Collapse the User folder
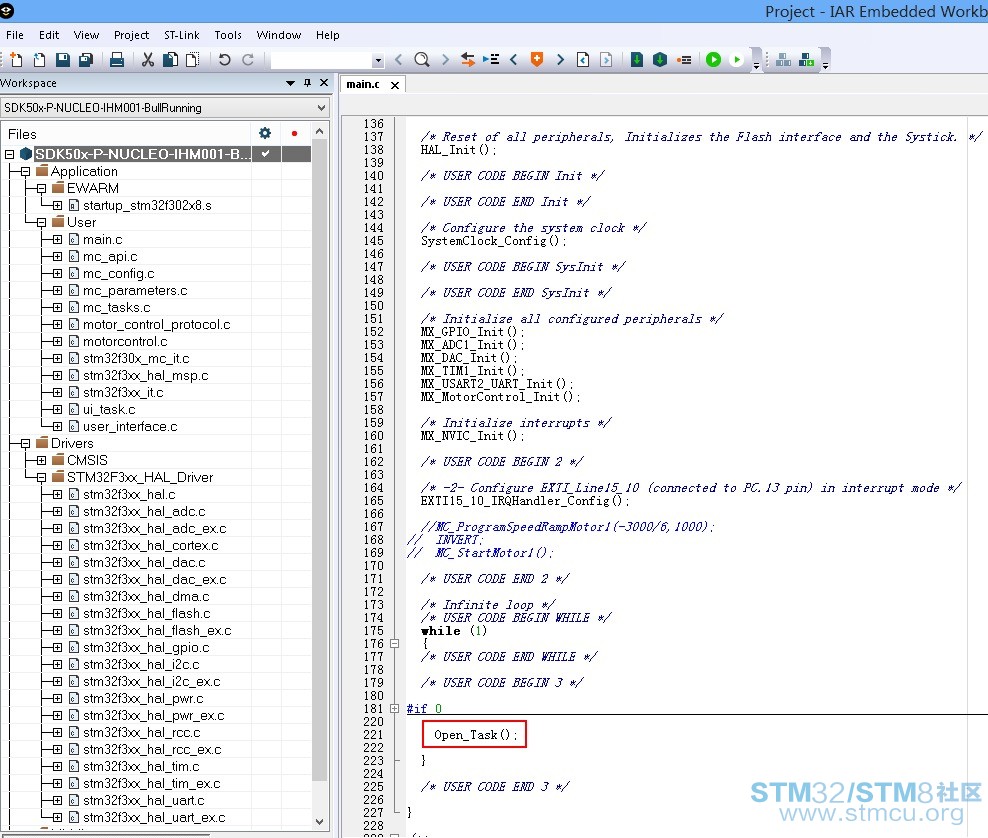Image resolution: width=988 pixels, height=838 pixels. tap(41, 222)
